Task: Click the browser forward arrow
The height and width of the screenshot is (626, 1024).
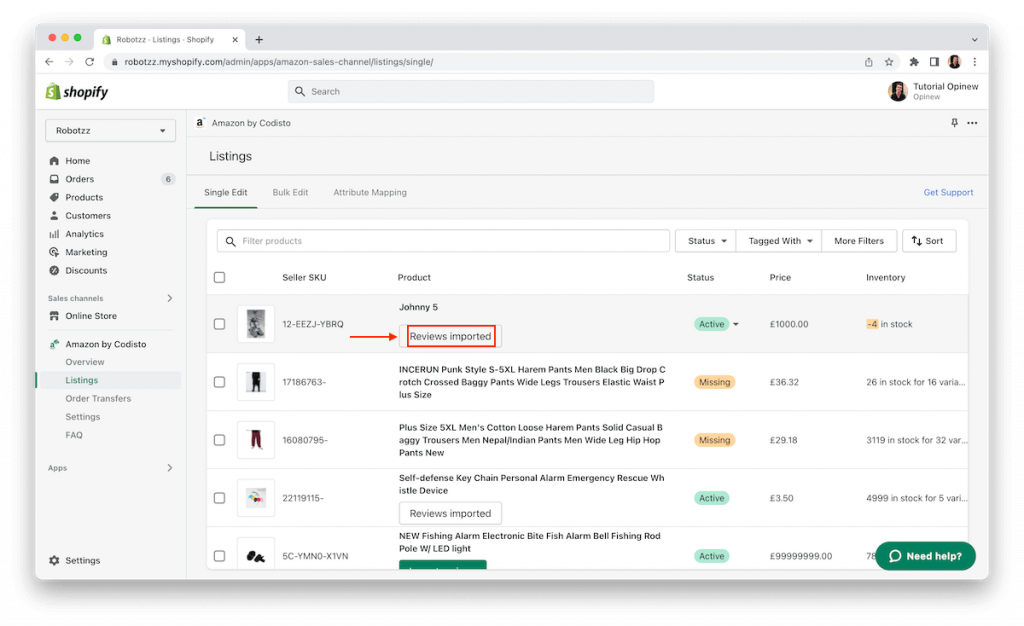Action: click(x=69, y=61)
